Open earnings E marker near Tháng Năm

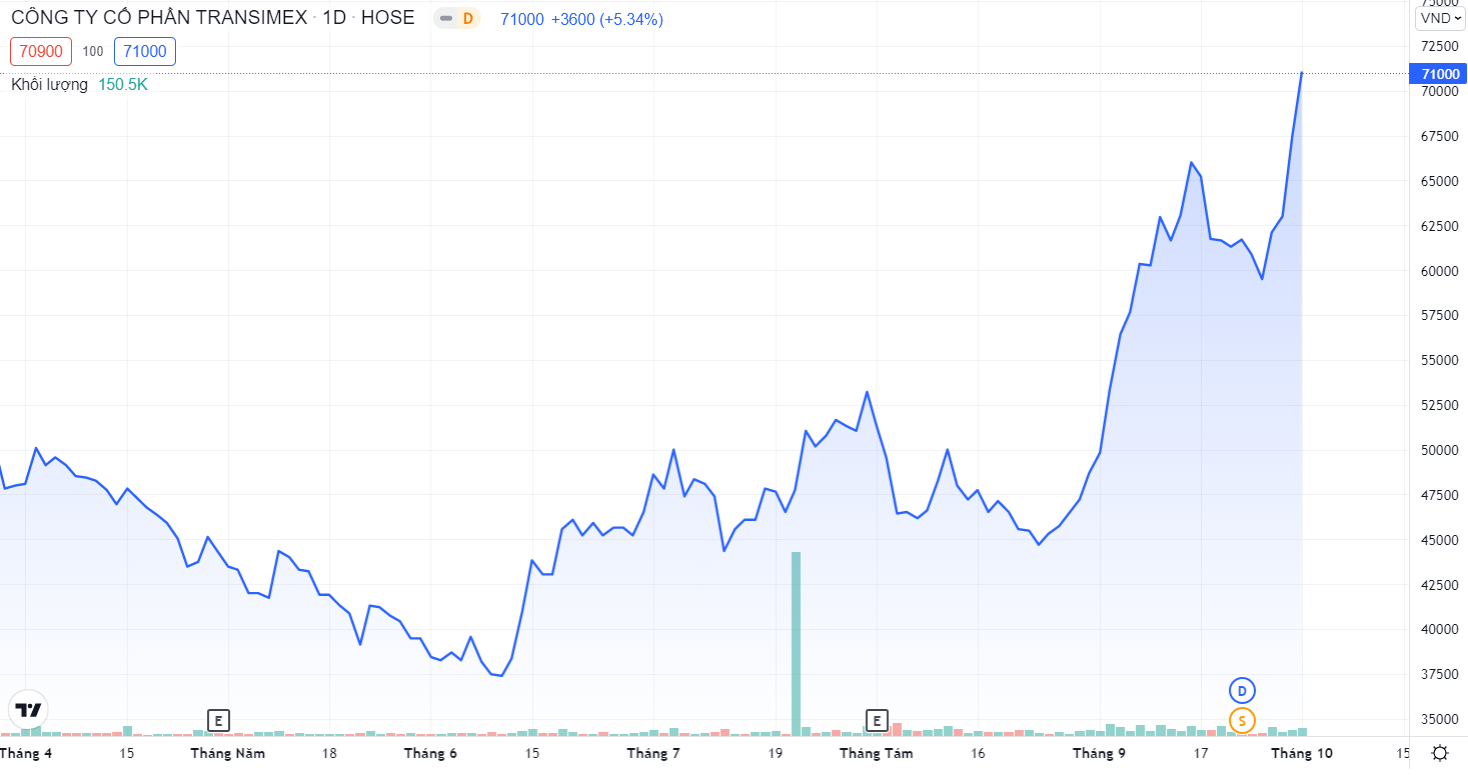click(218, 720)
